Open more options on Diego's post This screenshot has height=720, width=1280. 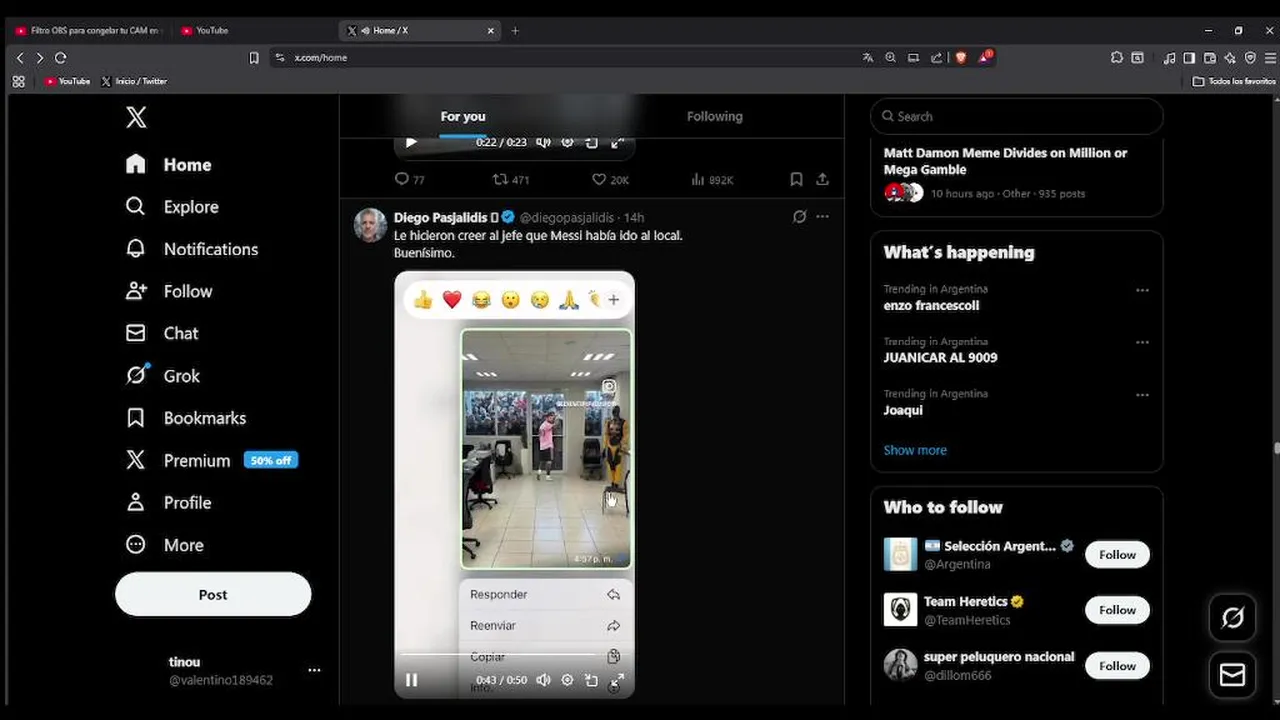[x=822, y=216]
